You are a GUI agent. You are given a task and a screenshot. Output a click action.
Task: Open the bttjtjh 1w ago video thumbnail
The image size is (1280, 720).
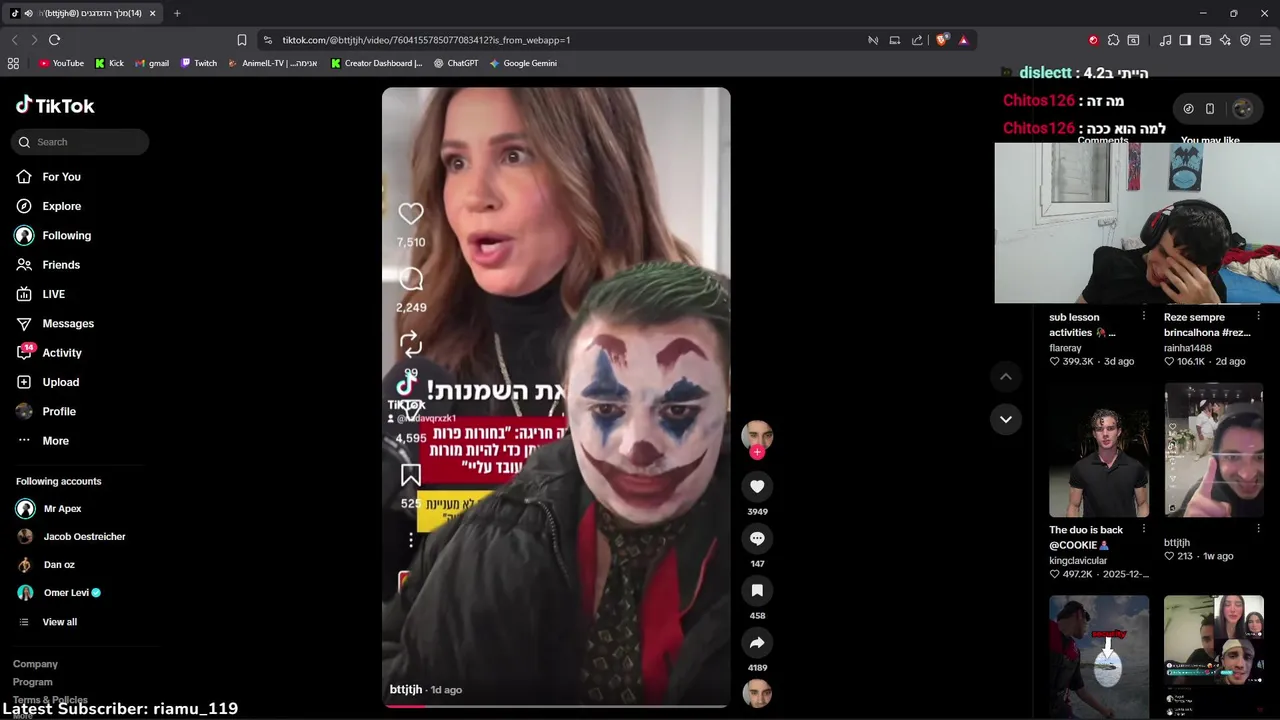click(x=1214, y=450)
